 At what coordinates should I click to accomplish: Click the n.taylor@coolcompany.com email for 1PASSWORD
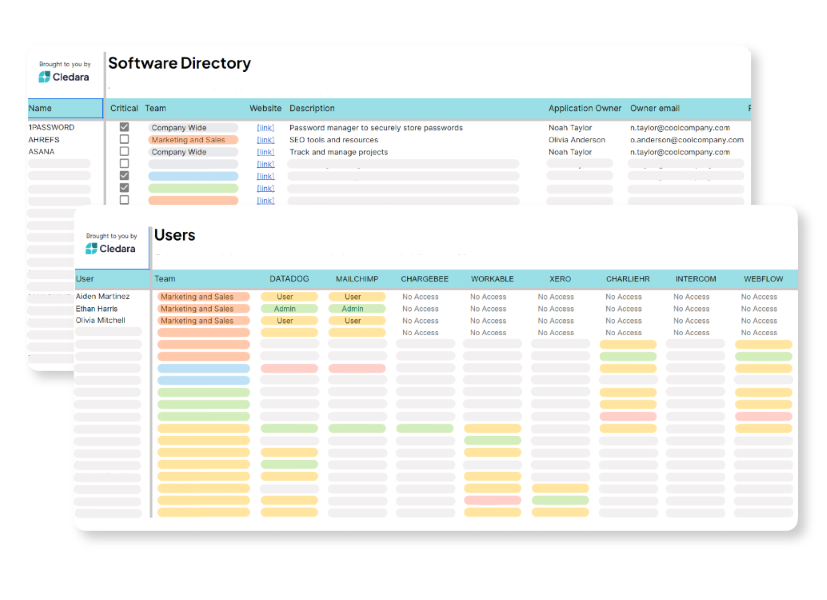(x=680, y=128)
